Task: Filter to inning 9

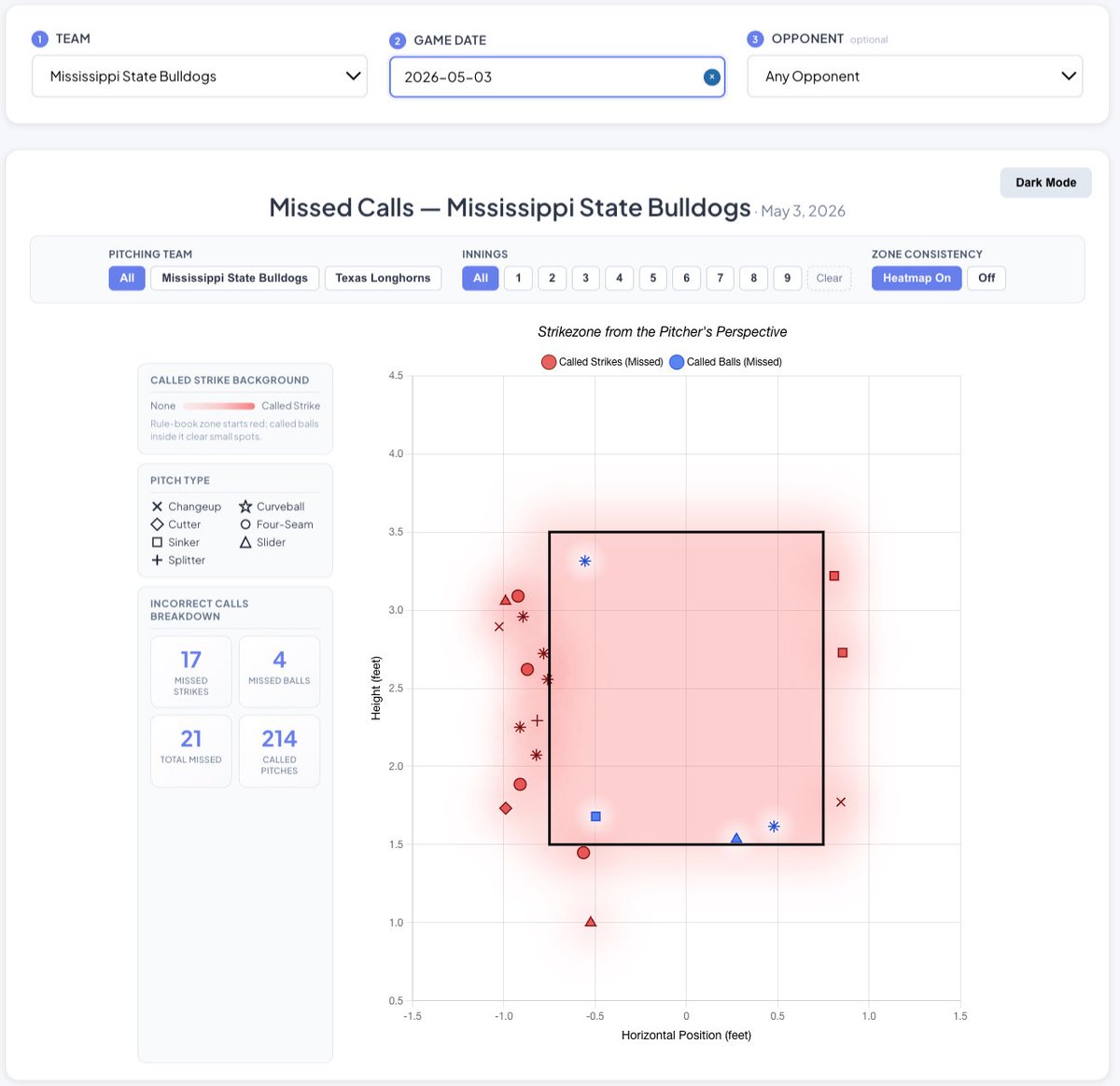Action: click(788, 278)
